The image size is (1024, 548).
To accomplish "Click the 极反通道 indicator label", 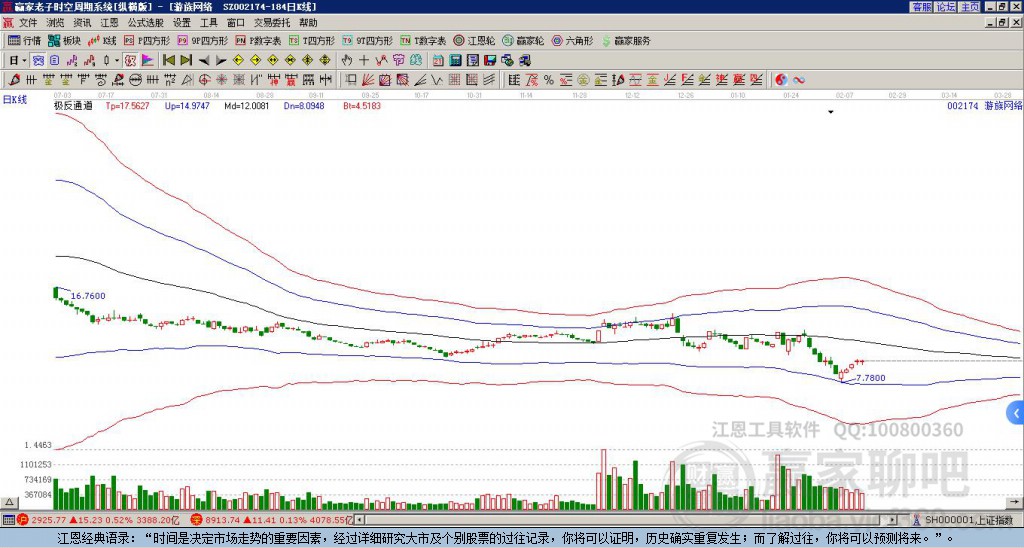I will pyautogui.click(x=73, y=105).
